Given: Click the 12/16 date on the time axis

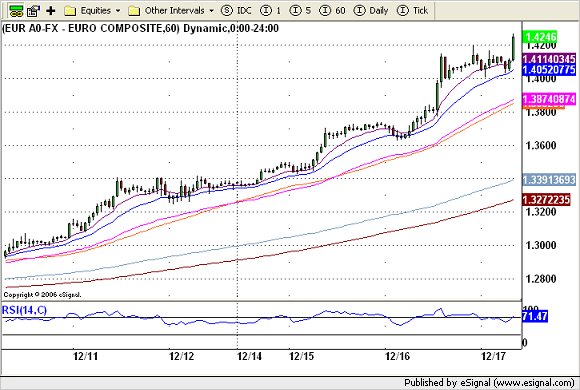Looking at the screenshot, I should click(x=398, y=356).
